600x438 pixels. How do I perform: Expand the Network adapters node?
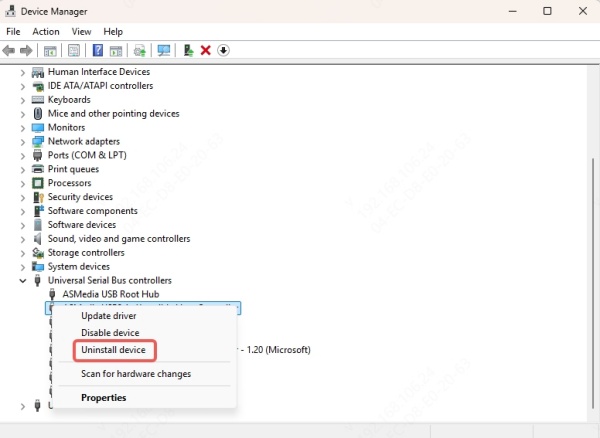23,142
